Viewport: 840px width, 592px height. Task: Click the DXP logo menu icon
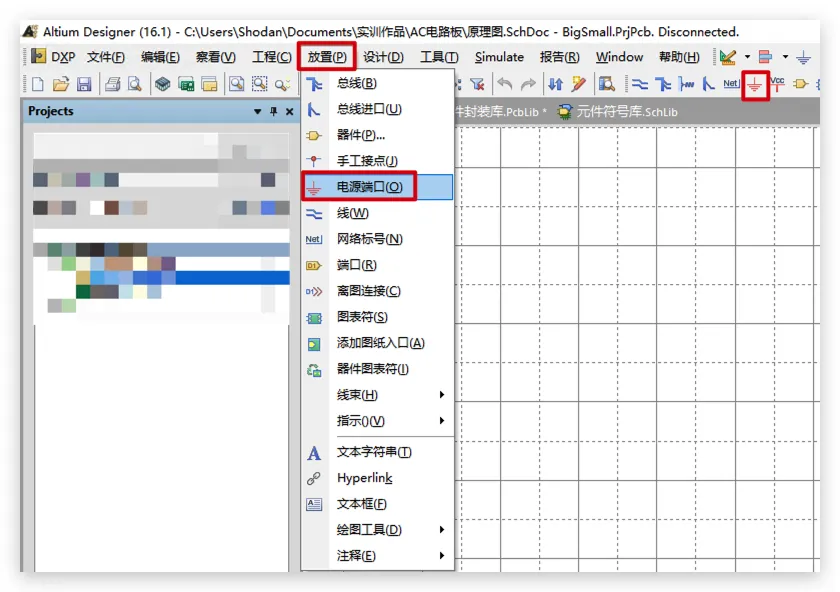(38, 56)
